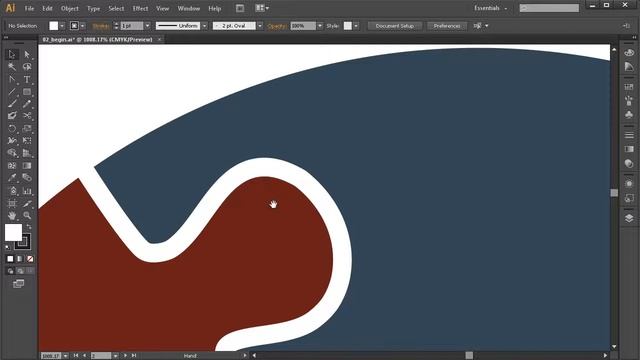Select the Perspective Grid tool
640x360 pixels.
[x=27, y=153]
